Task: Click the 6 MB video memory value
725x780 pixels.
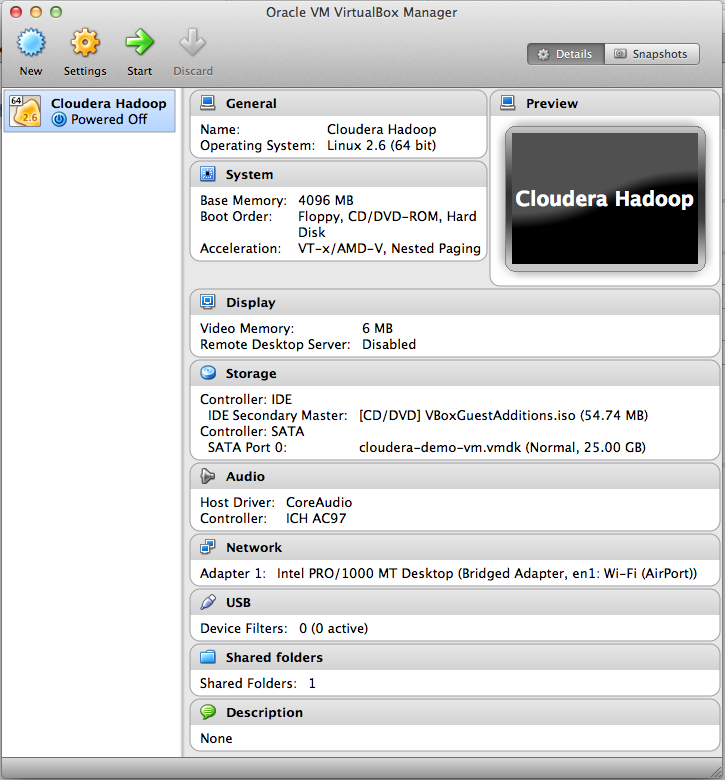Action: [x=377, y=328]
